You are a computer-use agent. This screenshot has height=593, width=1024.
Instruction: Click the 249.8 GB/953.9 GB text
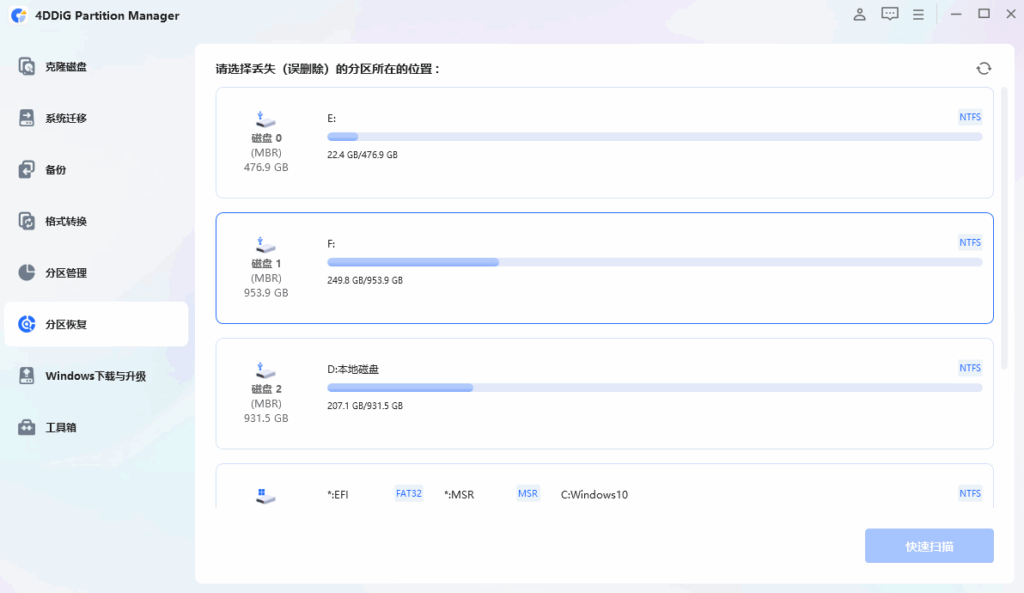pyautogui.click(x=365, y=280)
